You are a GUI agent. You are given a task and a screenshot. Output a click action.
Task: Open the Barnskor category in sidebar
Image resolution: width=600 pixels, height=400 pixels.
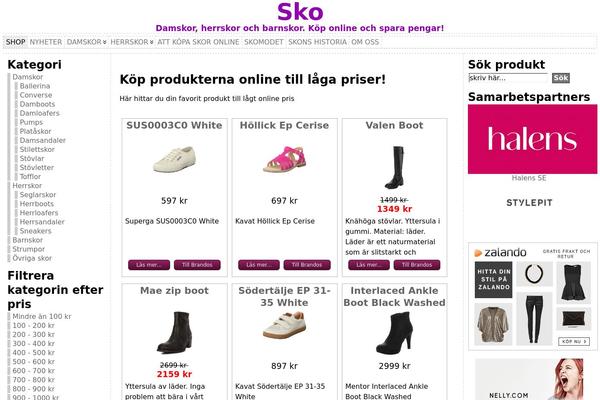[x=28, y=240]
